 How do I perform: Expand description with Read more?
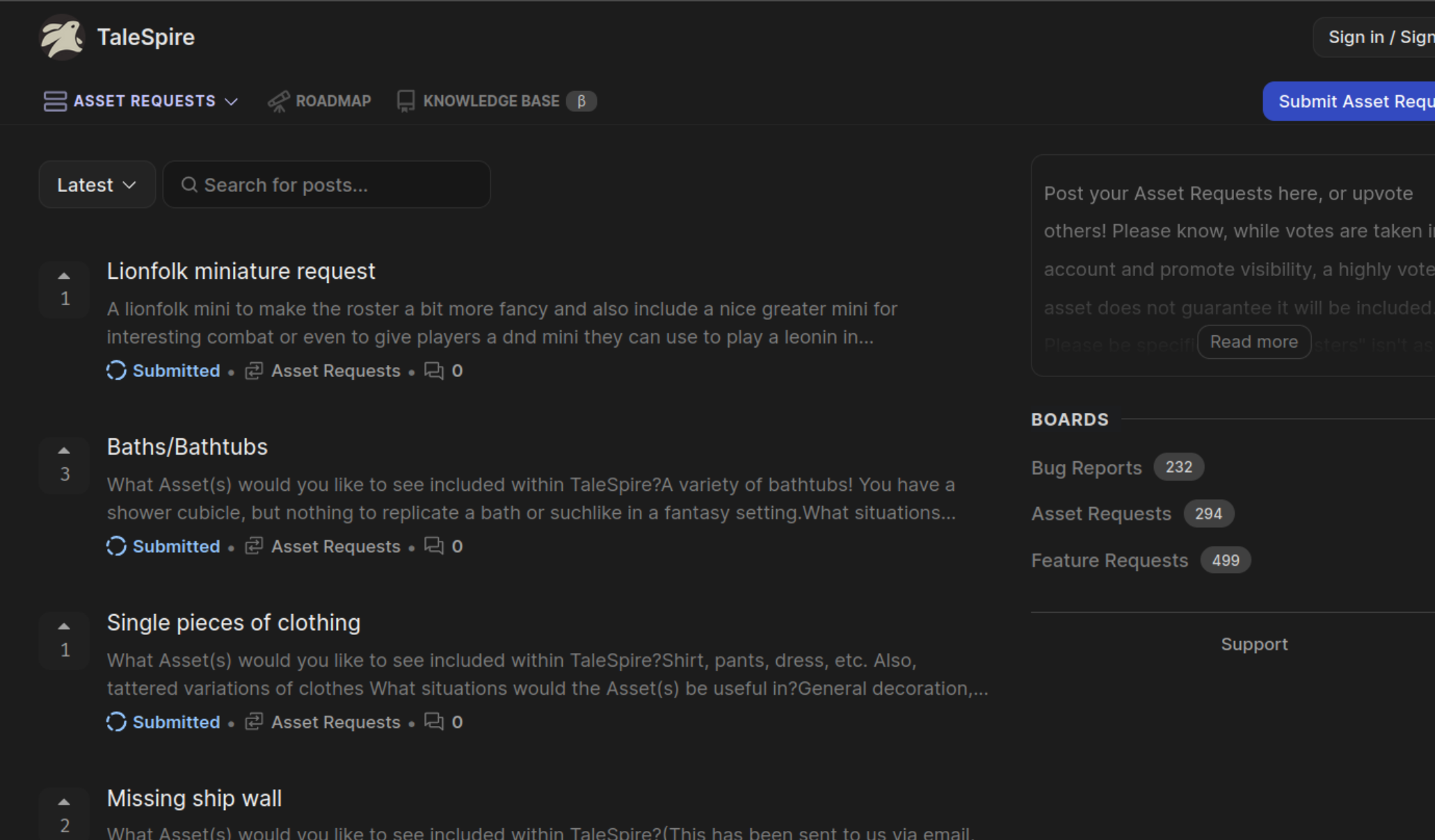click(1253, 342)
